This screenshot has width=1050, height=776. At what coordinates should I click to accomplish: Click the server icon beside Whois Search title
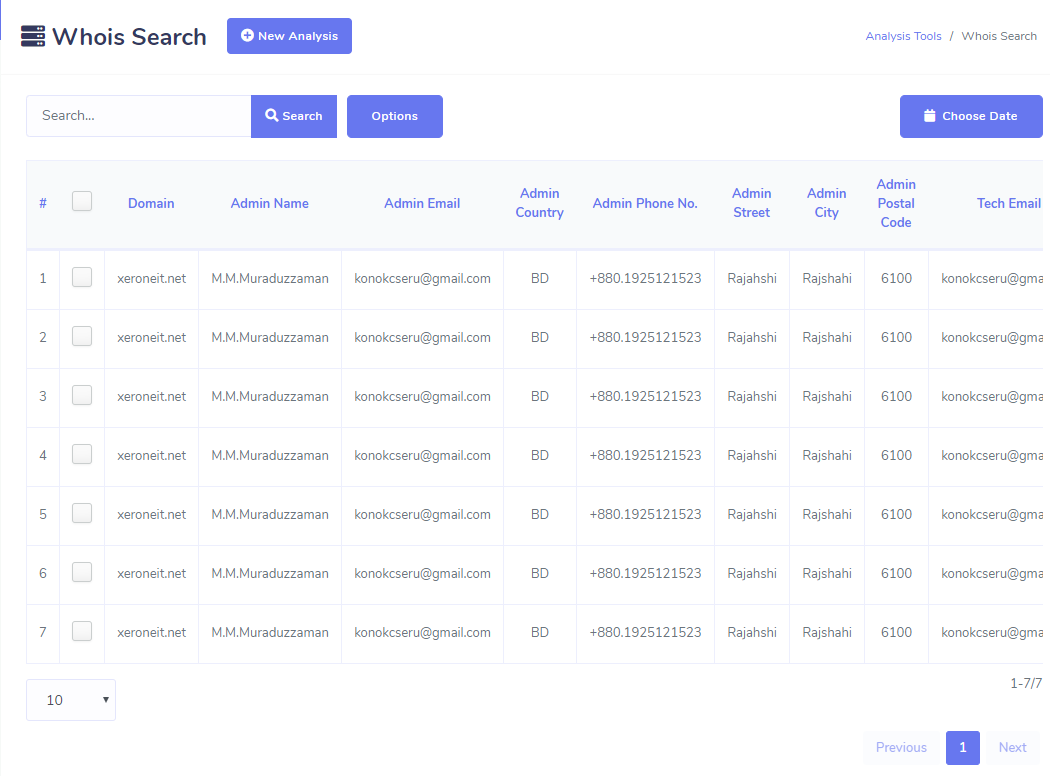[33, 37]
